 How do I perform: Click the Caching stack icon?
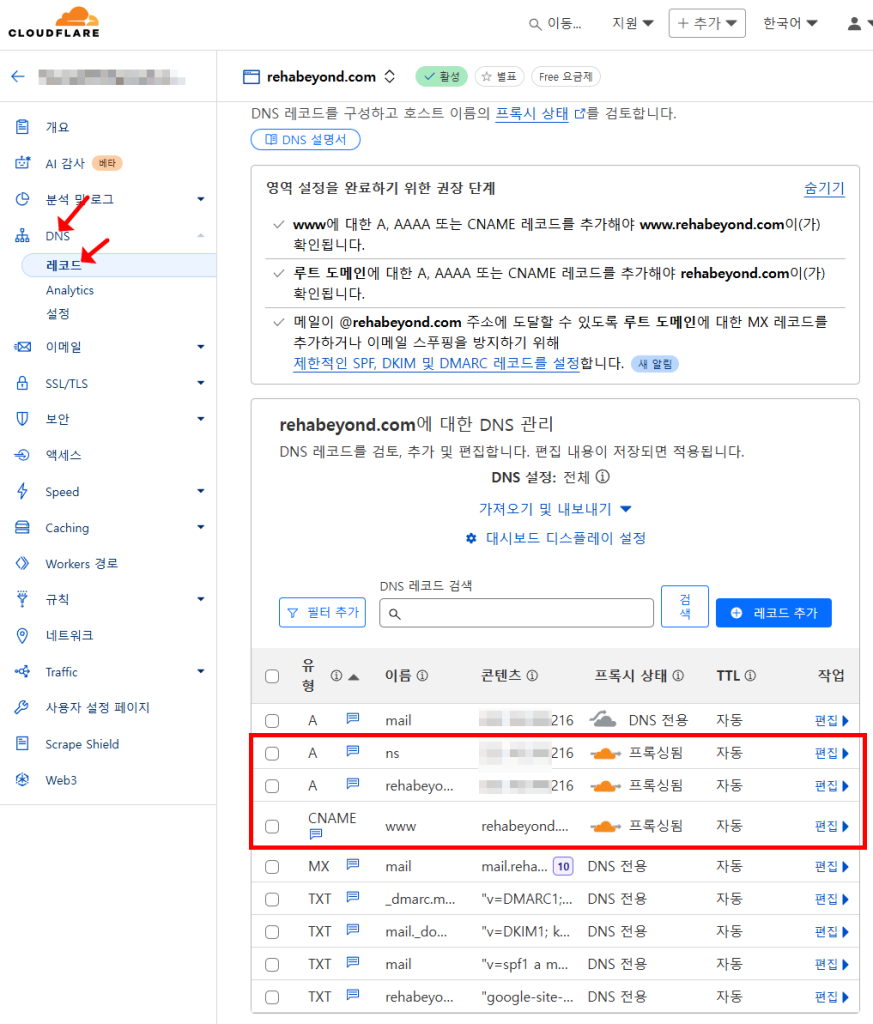pyautogui.click(x=22, y=527)
